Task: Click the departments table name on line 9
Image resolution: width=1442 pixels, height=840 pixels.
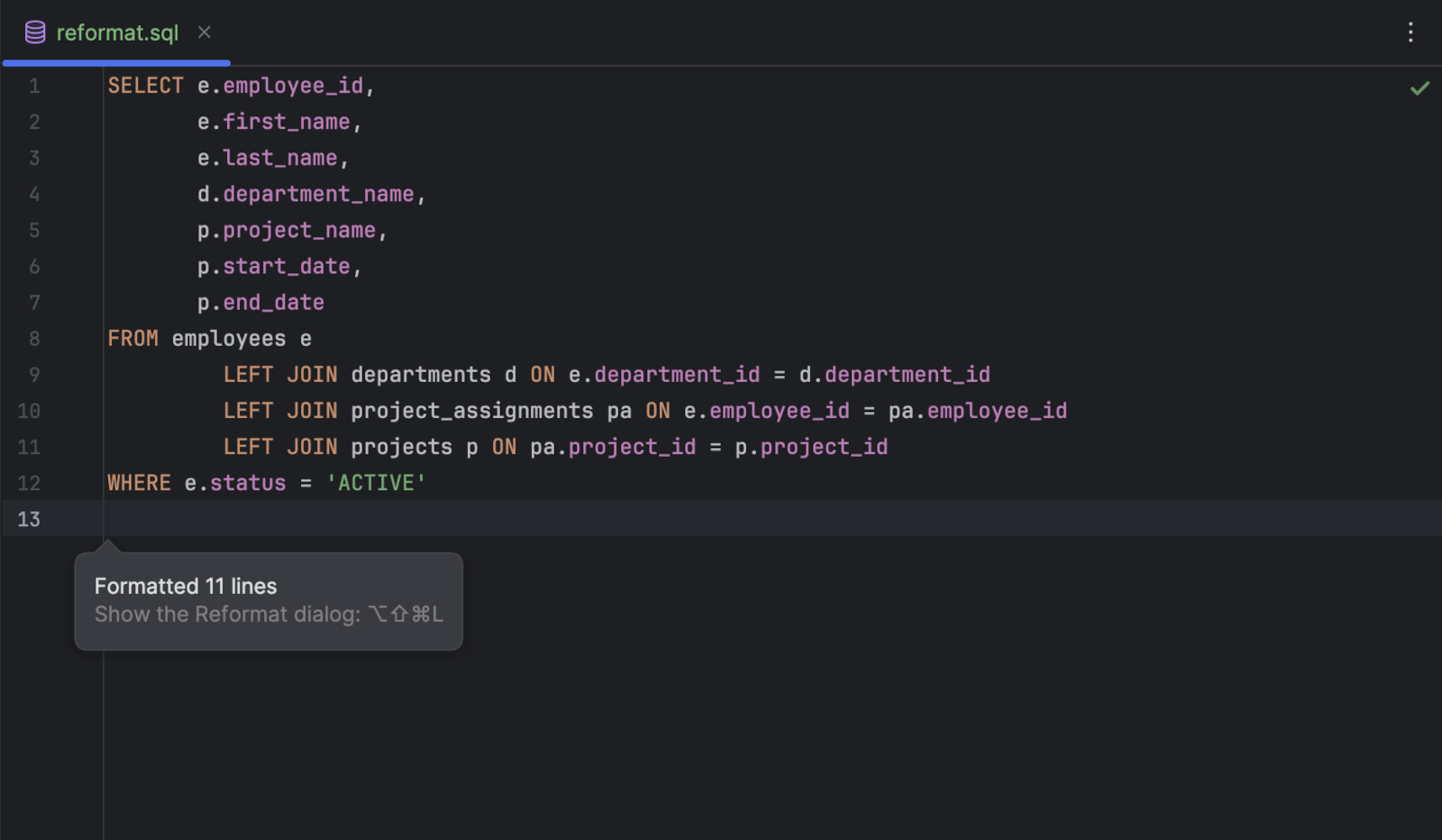Action: click(x=421, y=375)
